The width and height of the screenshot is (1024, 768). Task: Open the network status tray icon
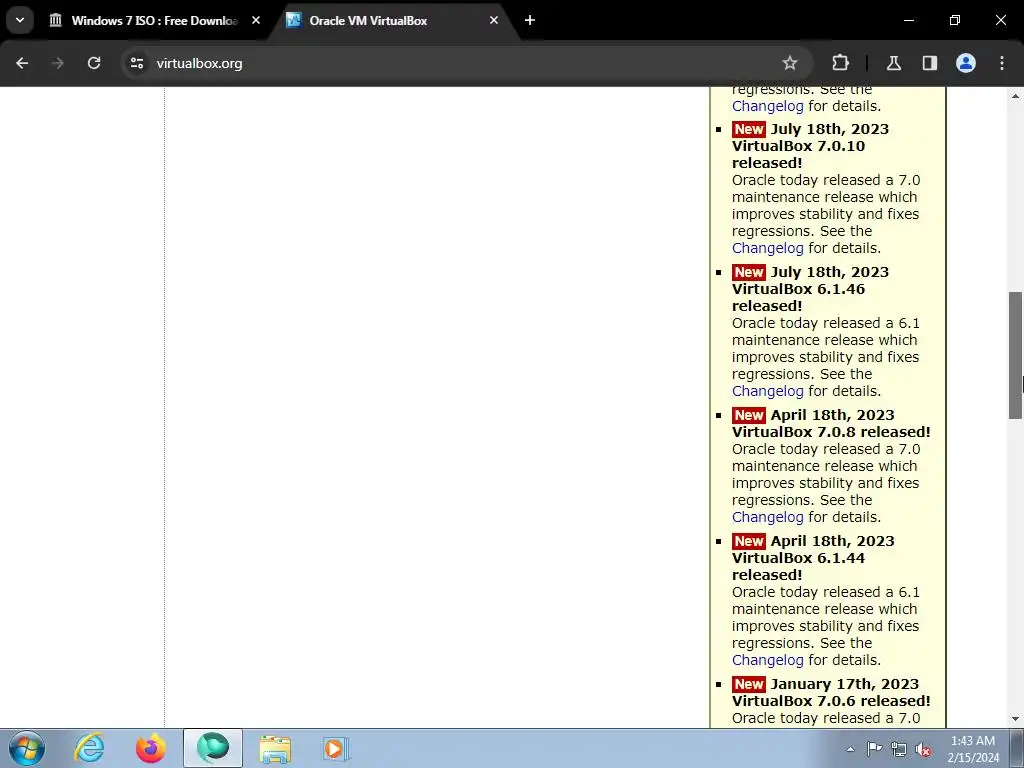[x=899, y=749]
